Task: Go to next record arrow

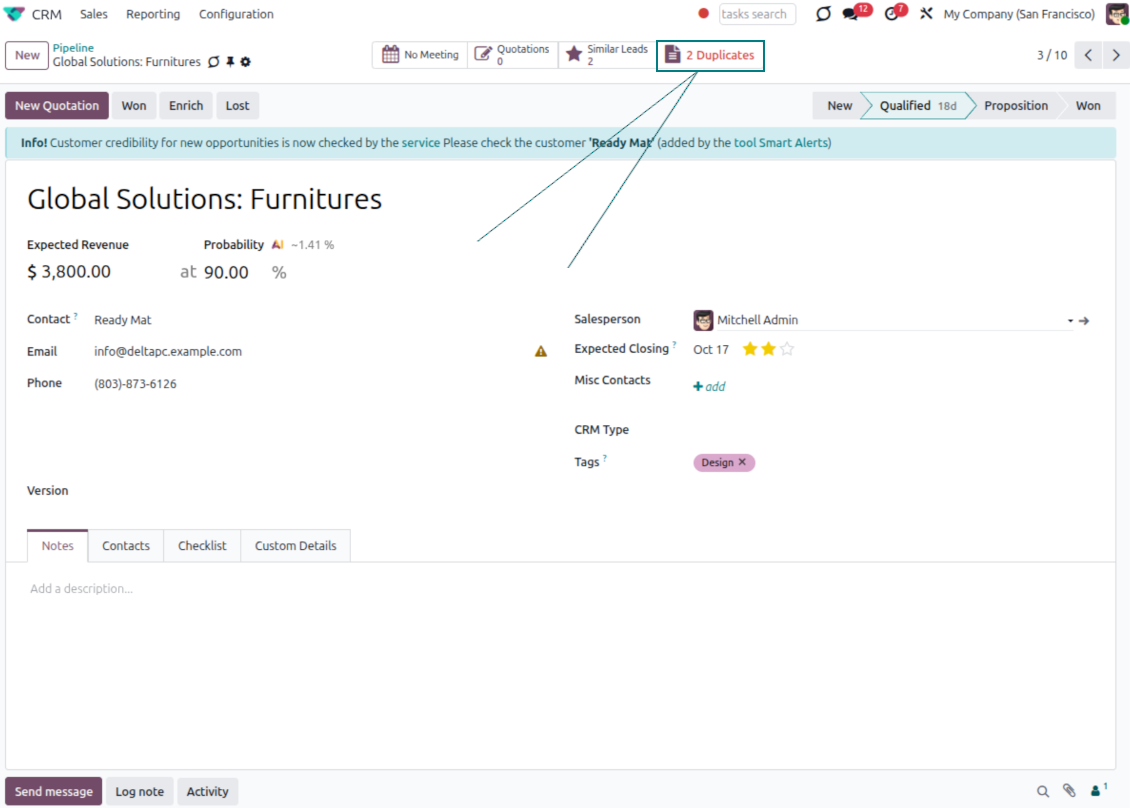Action: [x=1116, y=55]
